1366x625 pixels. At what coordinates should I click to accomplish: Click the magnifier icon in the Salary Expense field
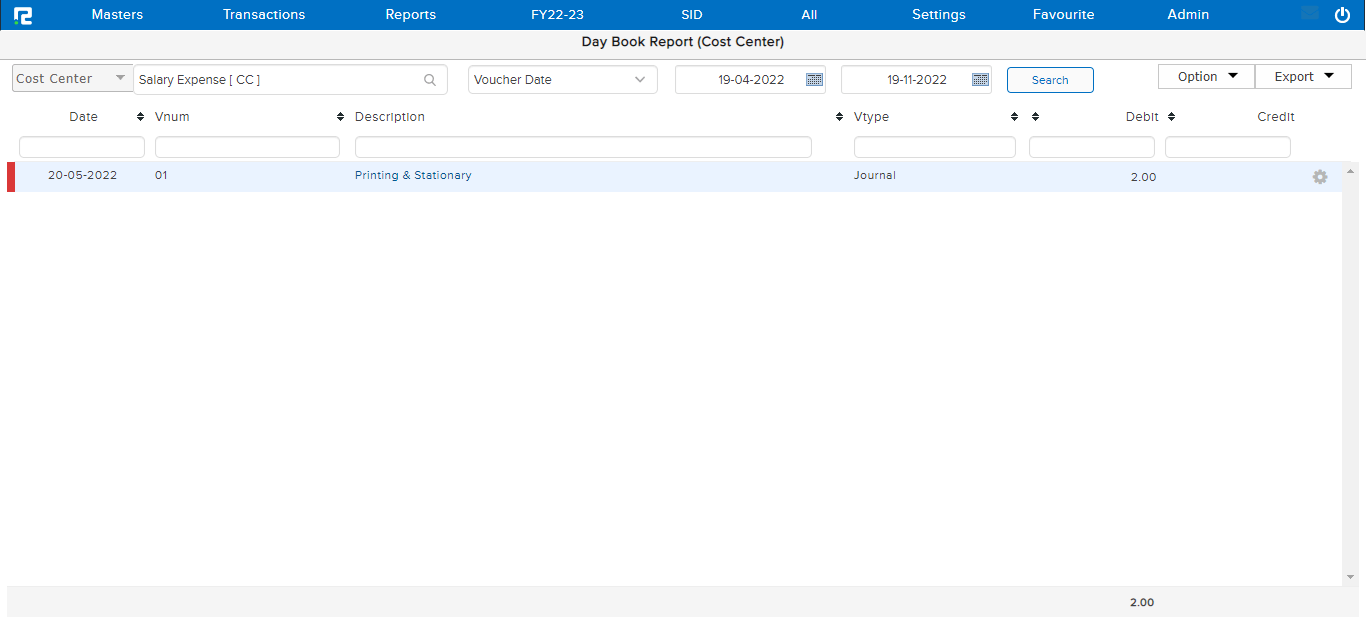(x=430, y=79)
